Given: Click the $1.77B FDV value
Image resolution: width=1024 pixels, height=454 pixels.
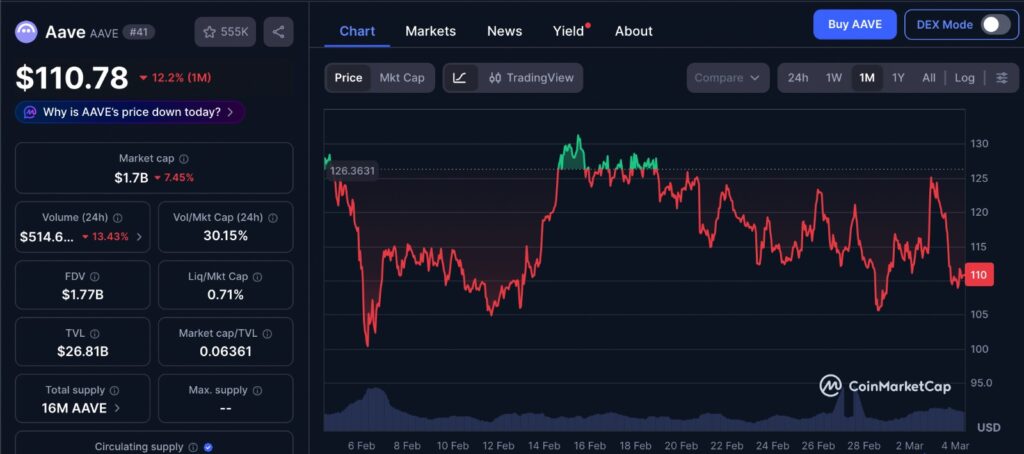Looking at the screenshot, I should [x=83, y=295].
